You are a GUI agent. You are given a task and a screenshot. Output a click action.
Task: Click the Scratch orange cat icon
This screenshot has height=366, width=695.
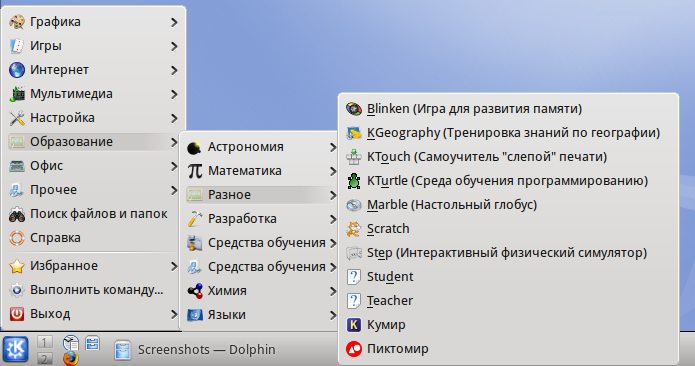(x=354, y=229)
